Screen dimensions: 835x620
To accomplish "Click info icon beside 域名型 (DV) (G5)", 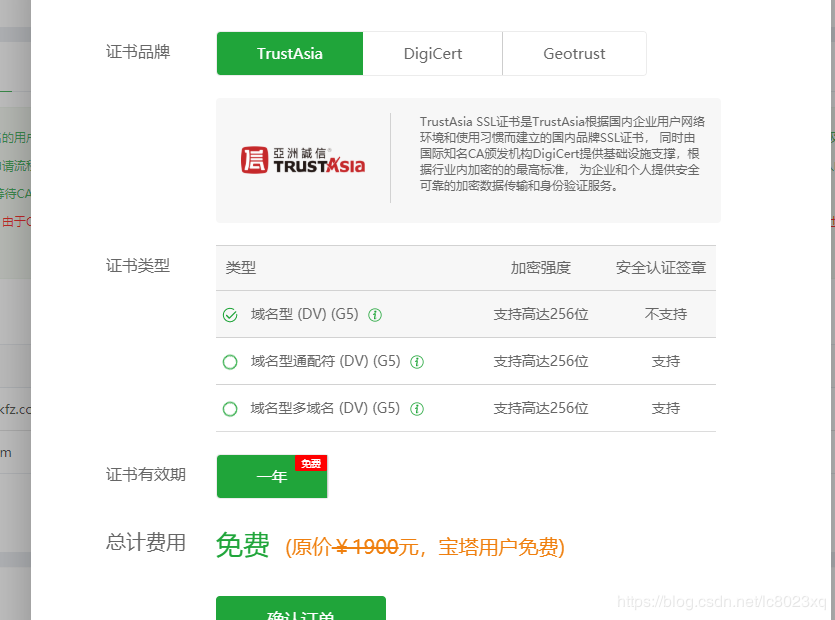I will coord(375,315).
